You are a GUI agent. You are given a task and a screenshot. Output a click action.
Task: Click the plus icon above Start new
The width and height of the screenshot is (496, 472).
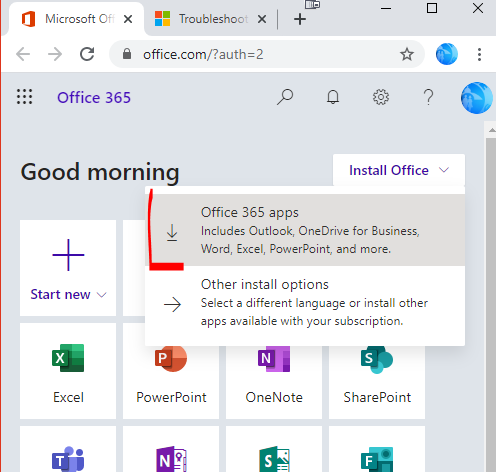coord(68,255)
